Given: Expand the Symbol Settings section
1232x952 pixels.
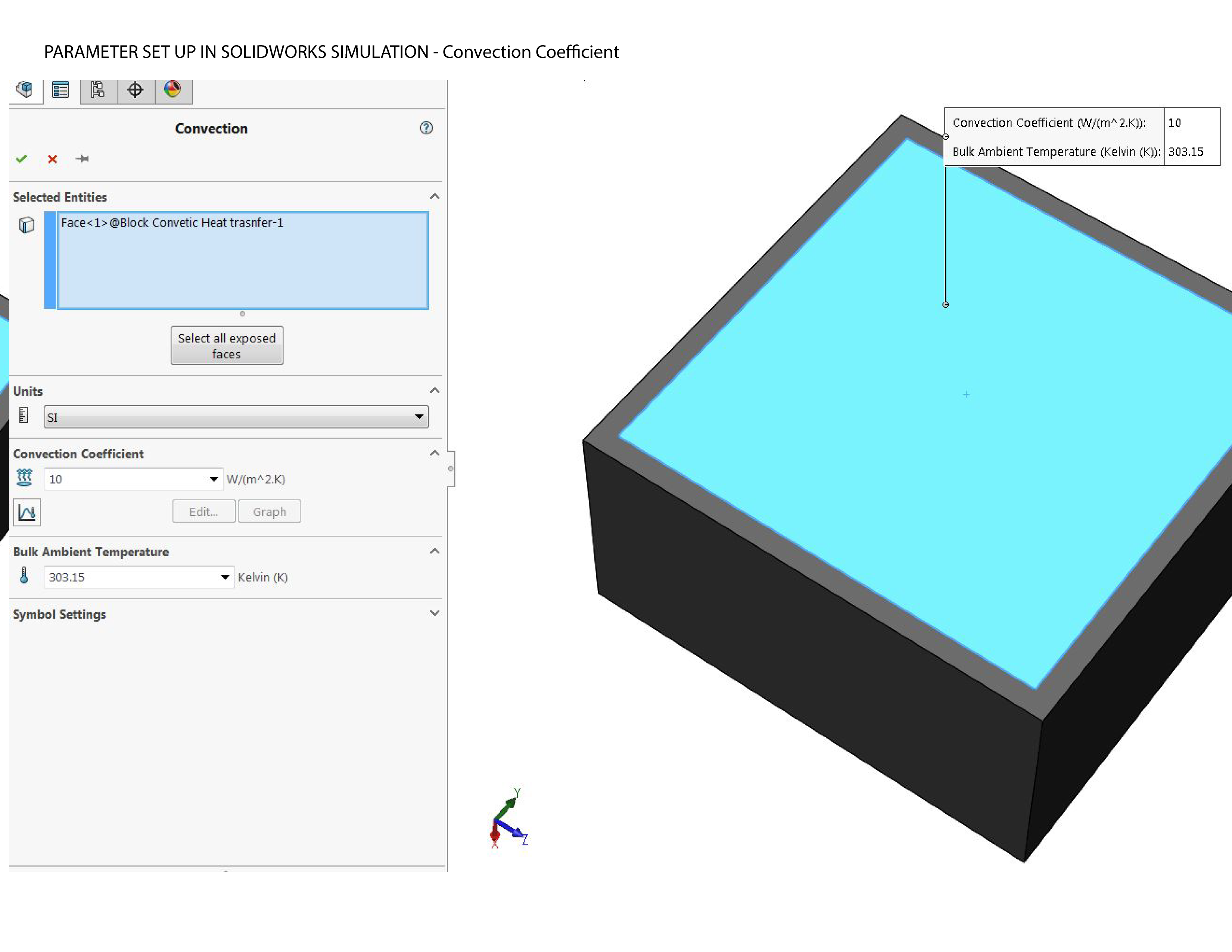Looking at the screenshot, I should click(434, 614).
